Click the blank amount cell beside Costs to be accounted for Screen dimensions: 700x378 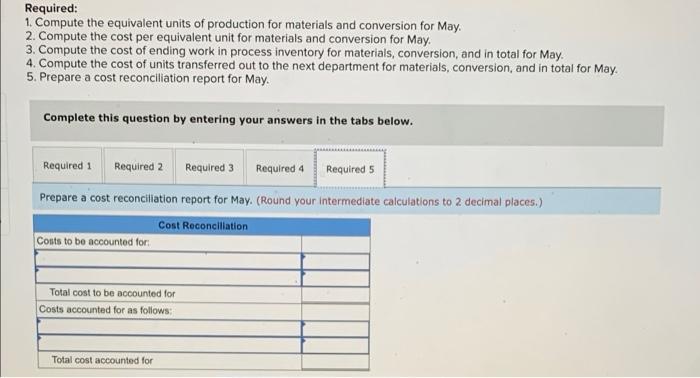click(336, 245)
